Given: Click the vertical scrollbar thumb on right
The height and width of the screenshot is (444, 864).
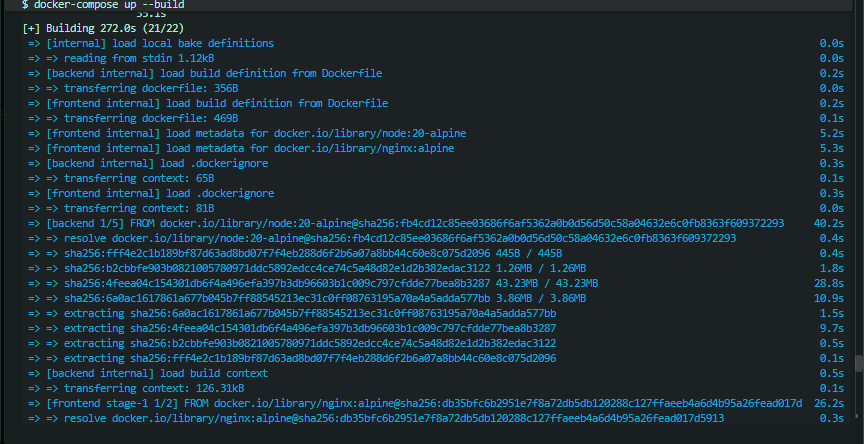Looking at the screenshot, I should tap(858, 364).
